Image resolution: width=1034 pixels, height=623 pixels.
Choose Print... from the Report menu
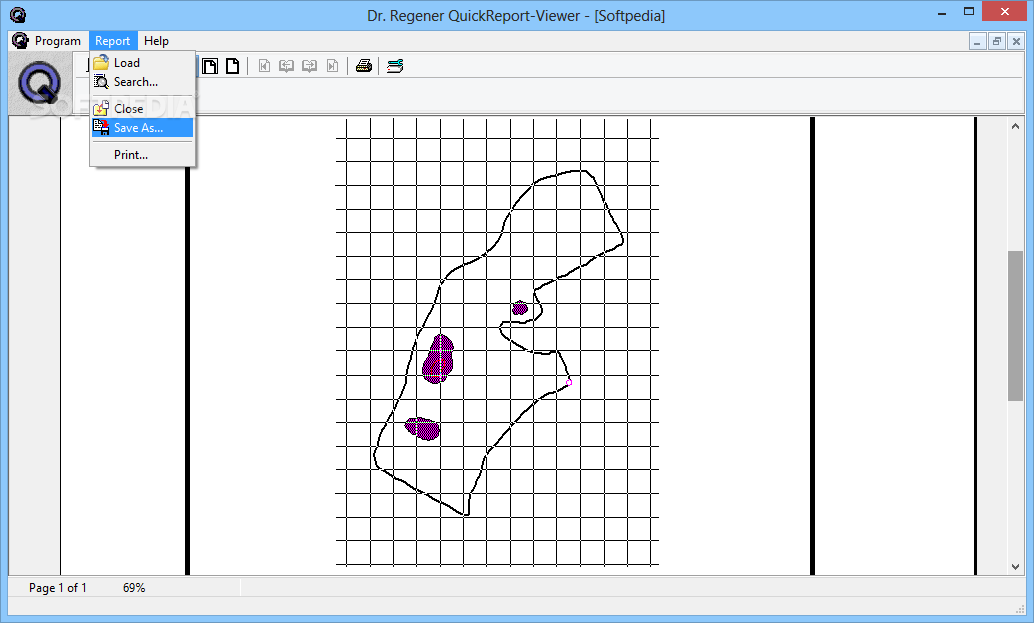coord(142,155)
